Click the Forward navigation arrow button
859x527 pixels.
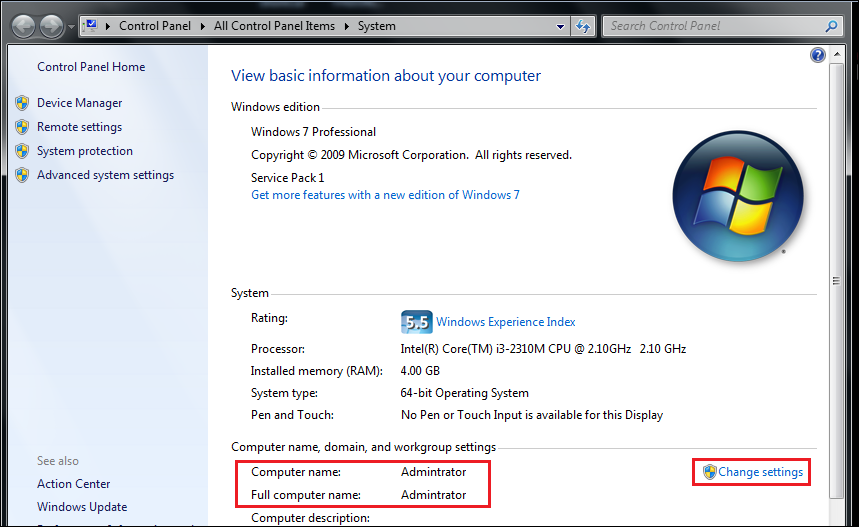[52, 26]
